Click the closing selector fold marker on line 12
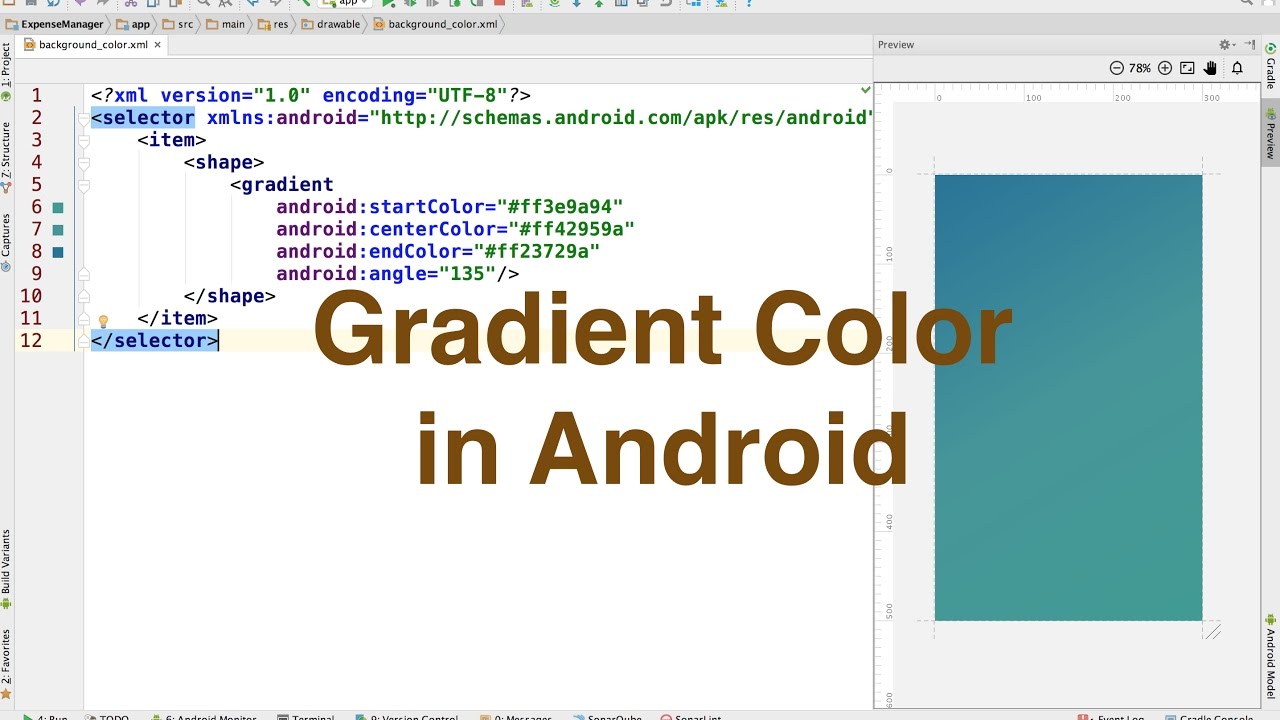Screen dimensions: 1280x720 point(84,341)
